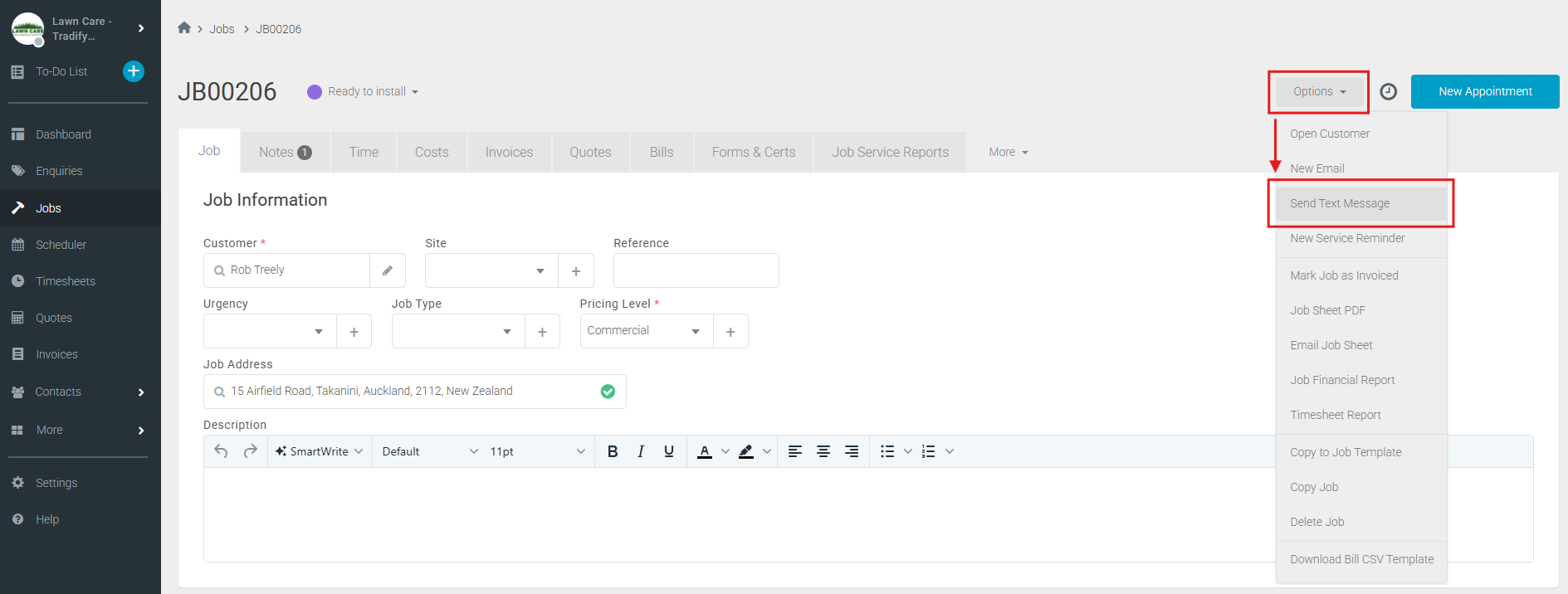Screen dimensions: 1568x594
Task: Apply italic formatting in Description toolbar
Action: coord(641,451)
